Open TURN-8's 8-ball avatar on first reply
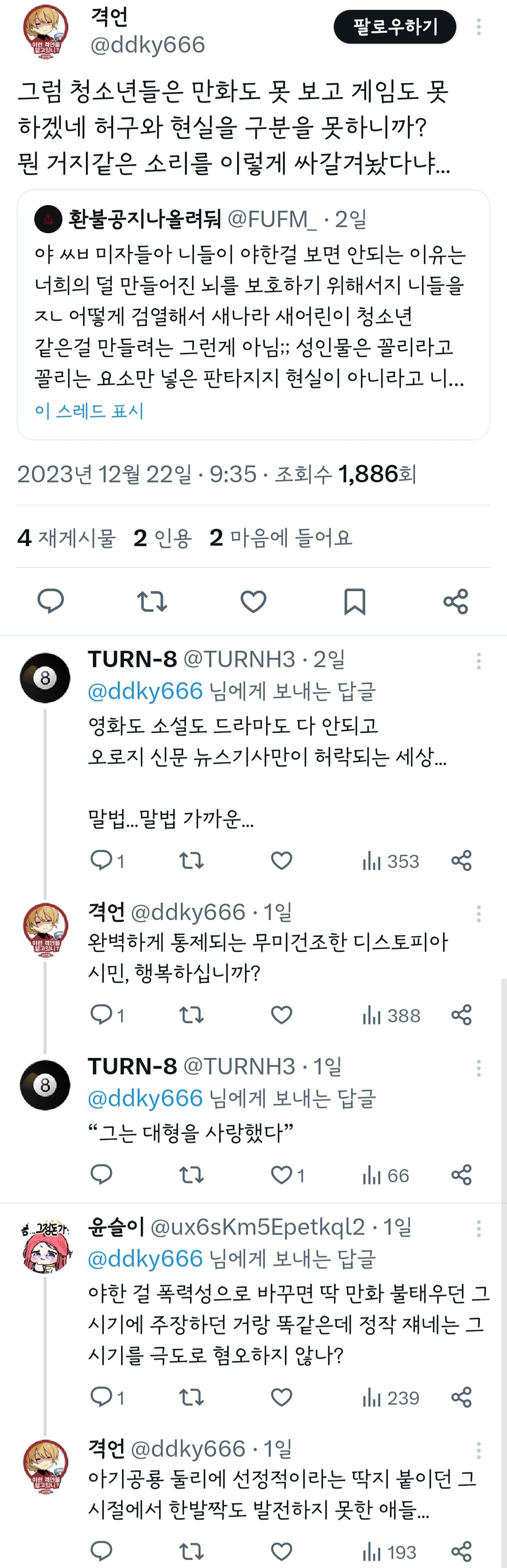507x1568 pixels. point(45,677)
